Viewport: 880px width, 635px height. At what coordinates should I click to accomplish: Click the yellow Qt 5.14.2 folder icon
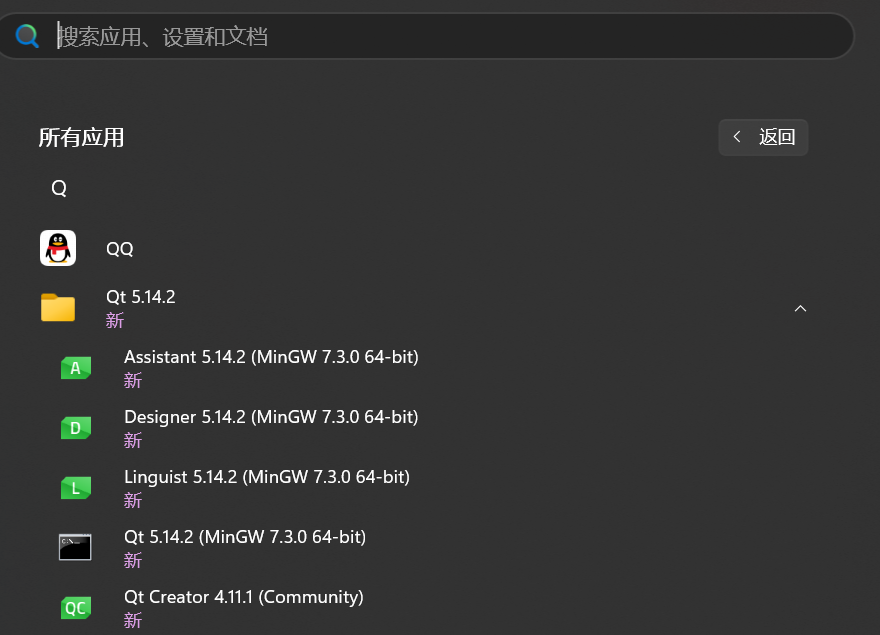click(x=58, y=308)
